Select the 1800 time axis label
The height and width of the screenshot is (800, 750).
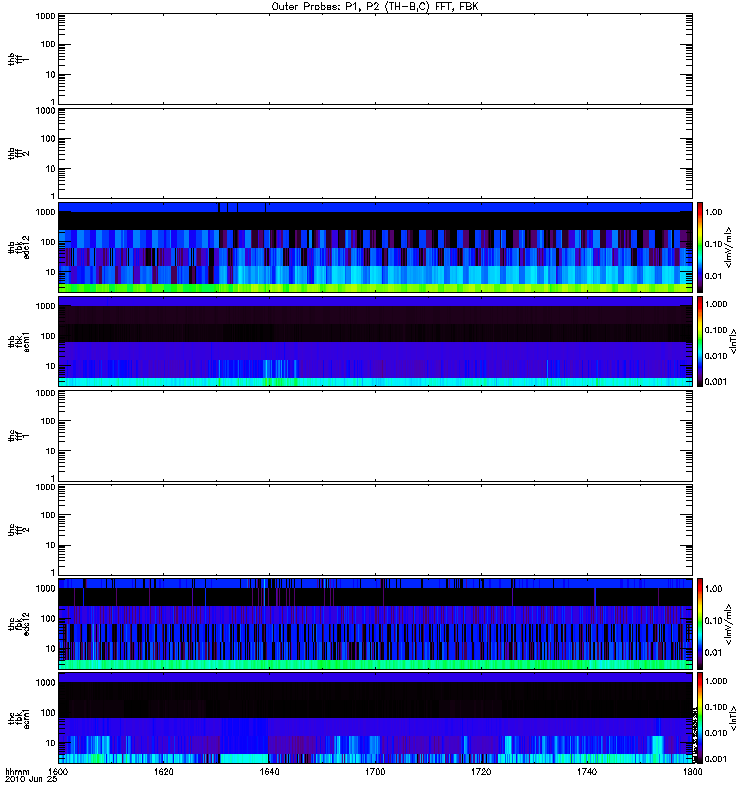692,772
